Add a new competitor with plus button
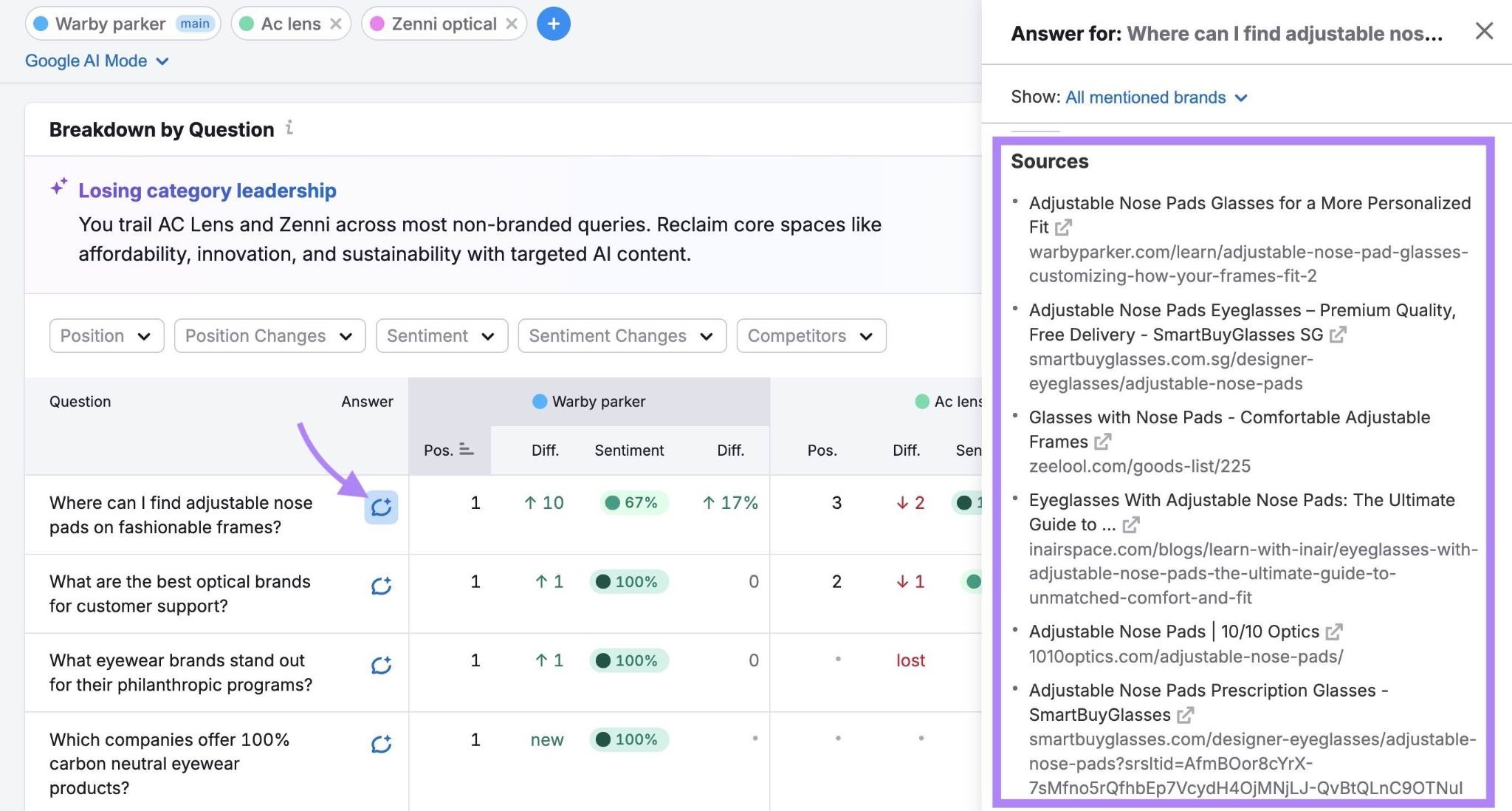The height and width of the screenshot is (811, 1512). pos(554,24)
